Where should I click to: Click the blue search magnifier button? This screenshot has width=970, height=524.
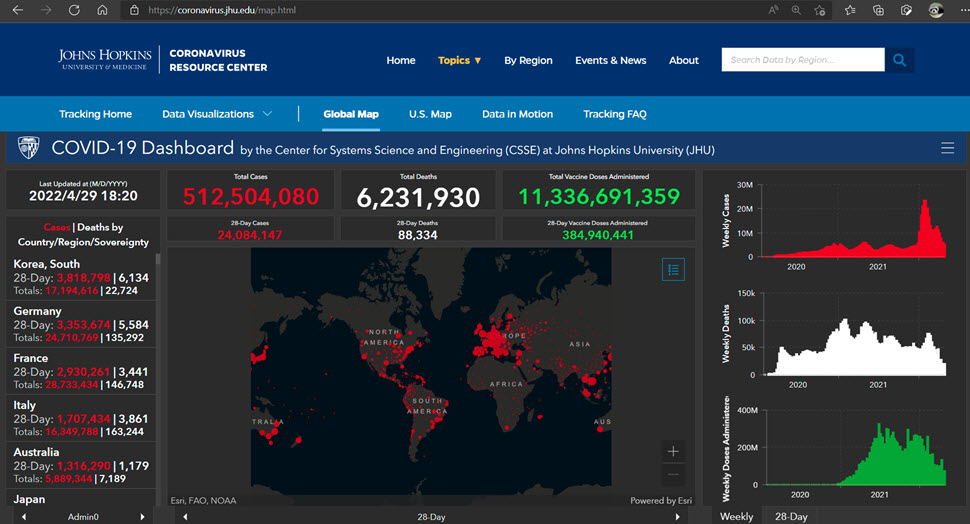899,60
